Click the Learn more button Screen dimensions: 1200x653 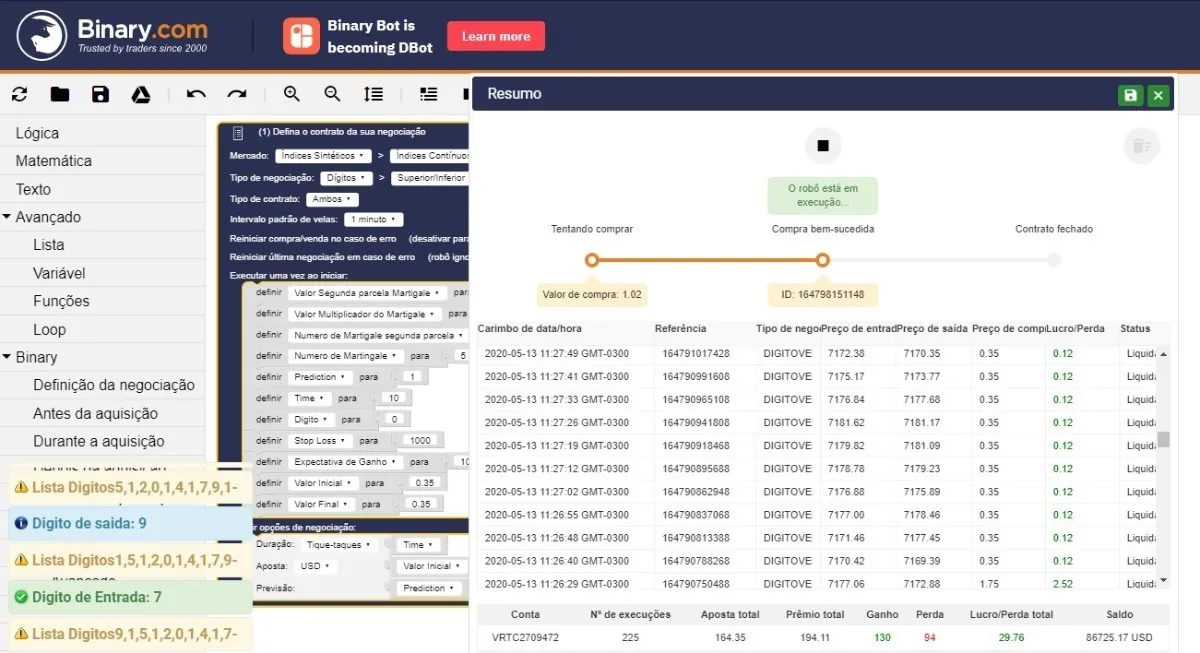pyautogui.click(x=496, y=36)
